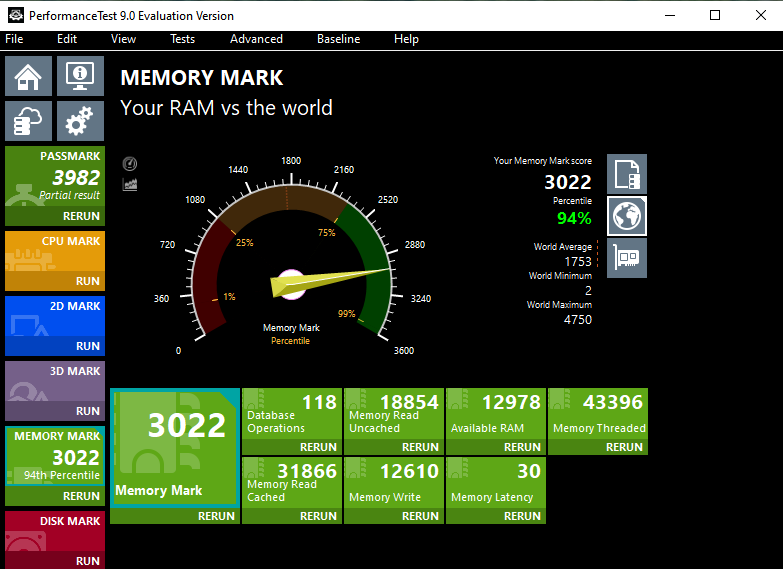Click the PerformanceTest app icon in title bar
Image resolution: width=783 pixels, height=569 pixels.
coord(15,15)
